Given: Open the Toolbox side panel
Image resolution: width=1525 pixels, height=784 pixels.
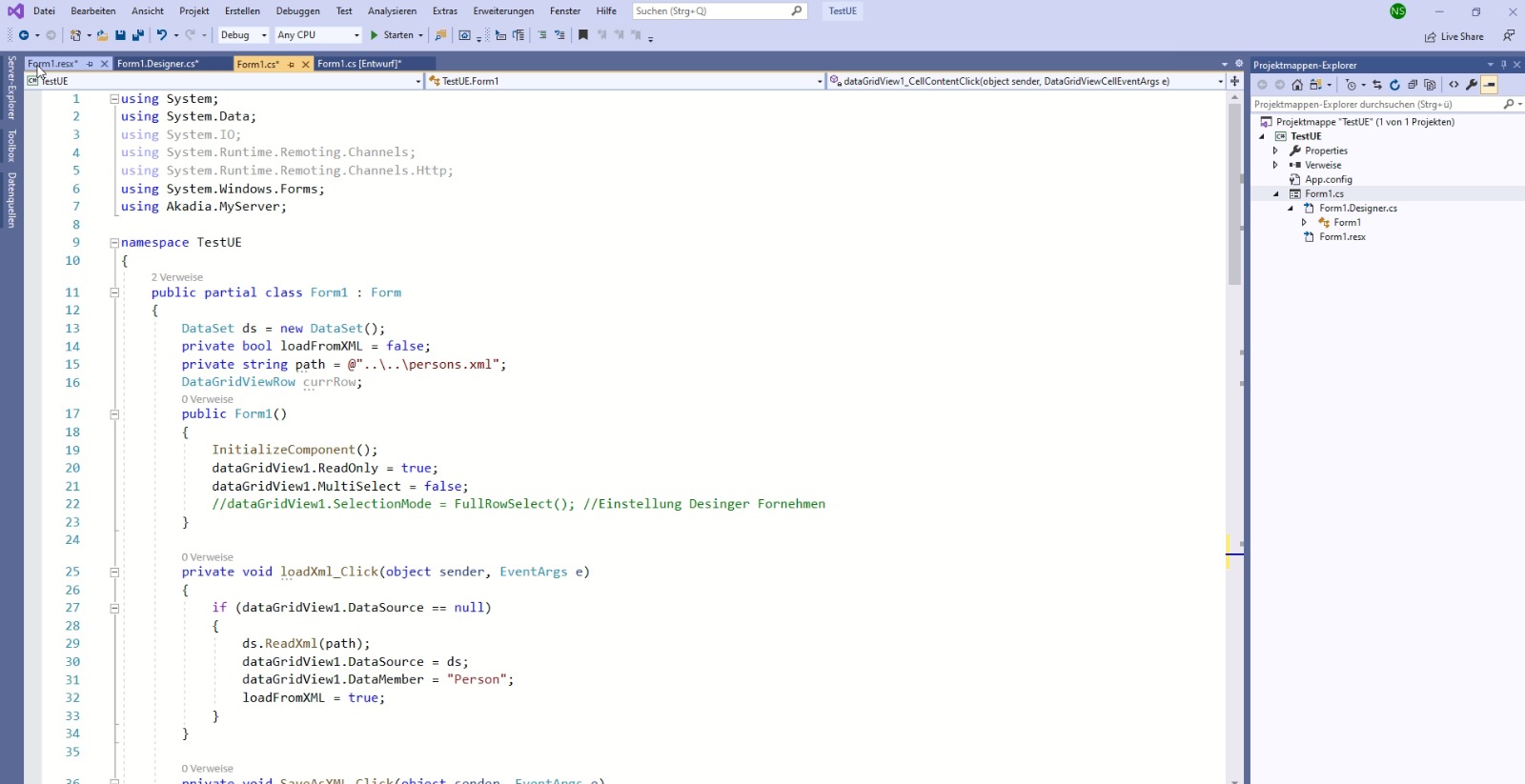Looking at the screenshot, I should pyautogui.click(x=11, y=146).
